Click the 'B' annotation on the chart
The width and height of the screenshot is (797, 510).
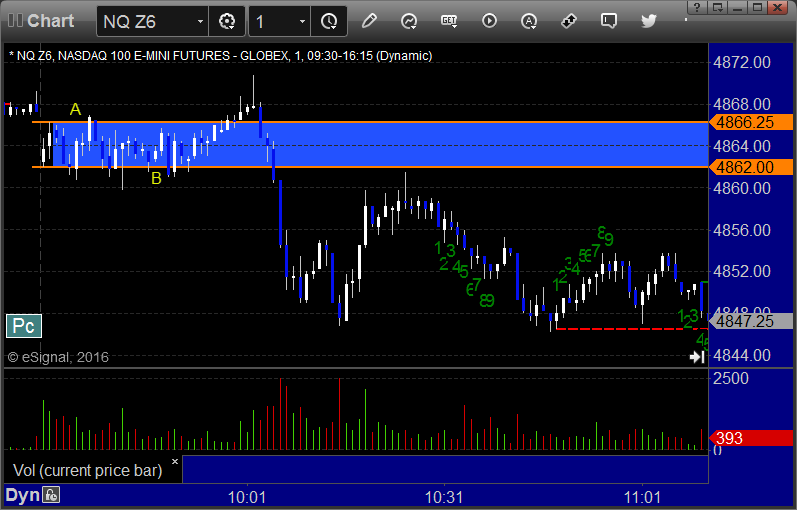156,178
